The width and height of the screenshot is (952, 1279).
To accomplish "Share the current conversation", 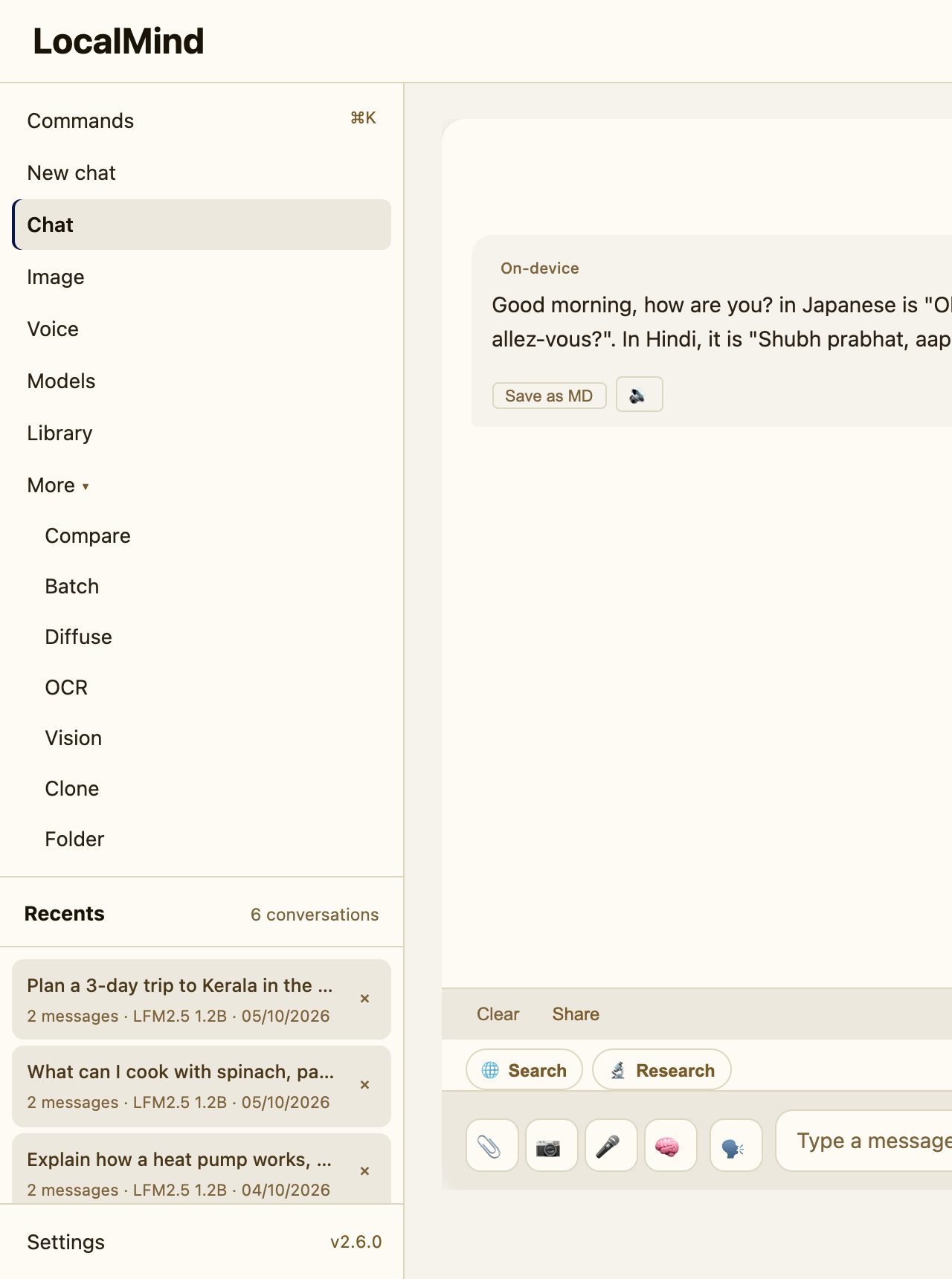I will pyautogui.click(x=576, y=1014).
